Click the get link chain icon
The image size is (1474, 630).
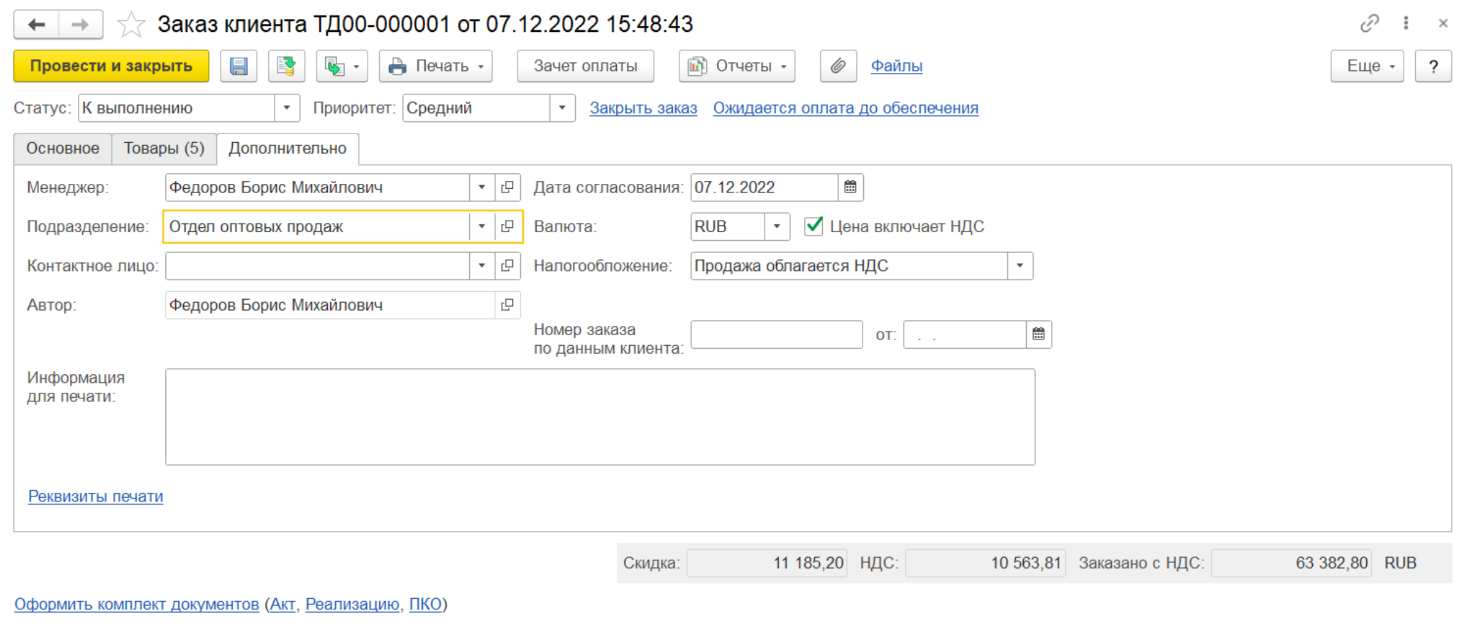tap(1369, 23)
